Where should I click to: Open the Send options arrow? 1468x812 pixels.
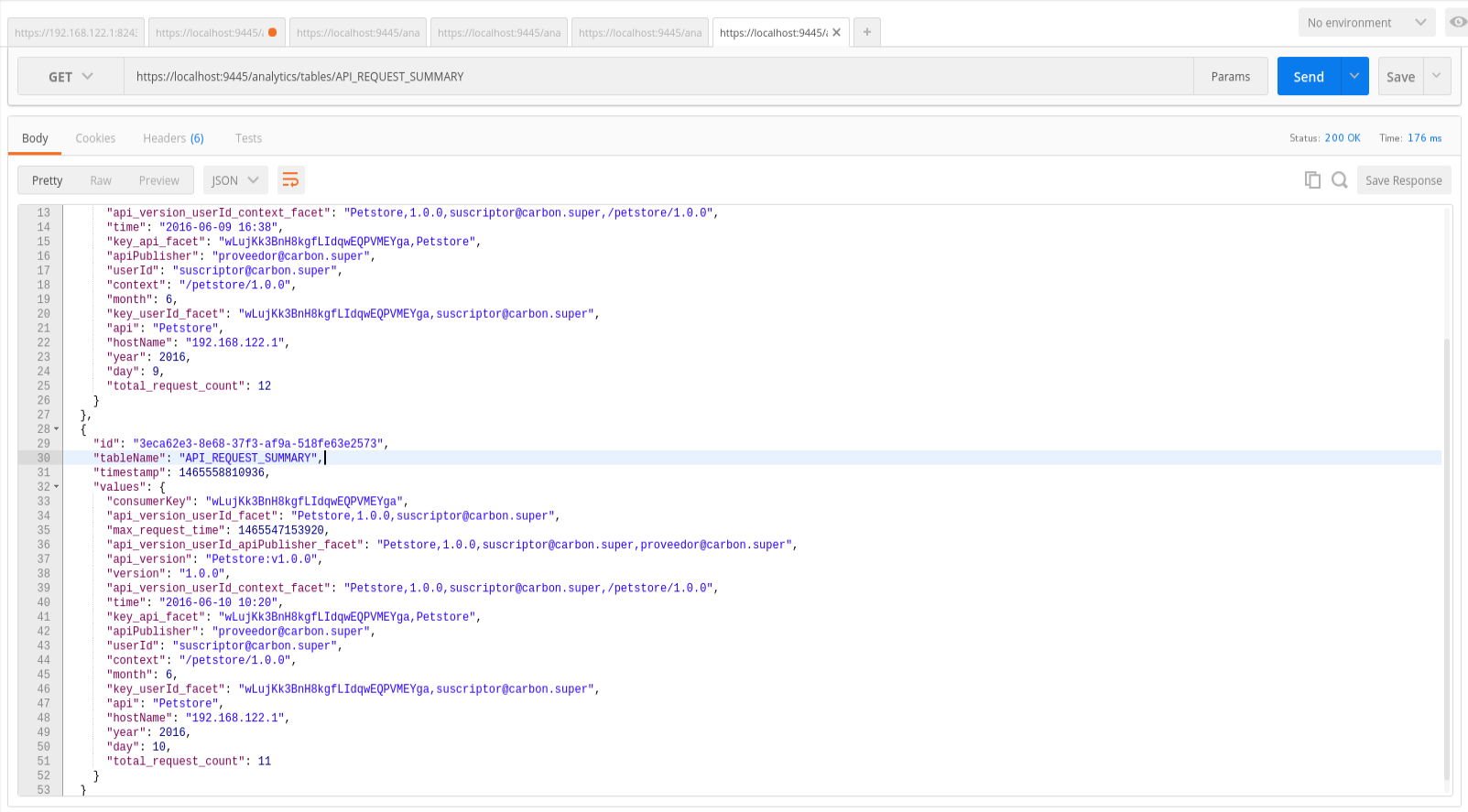[1354, 76]
